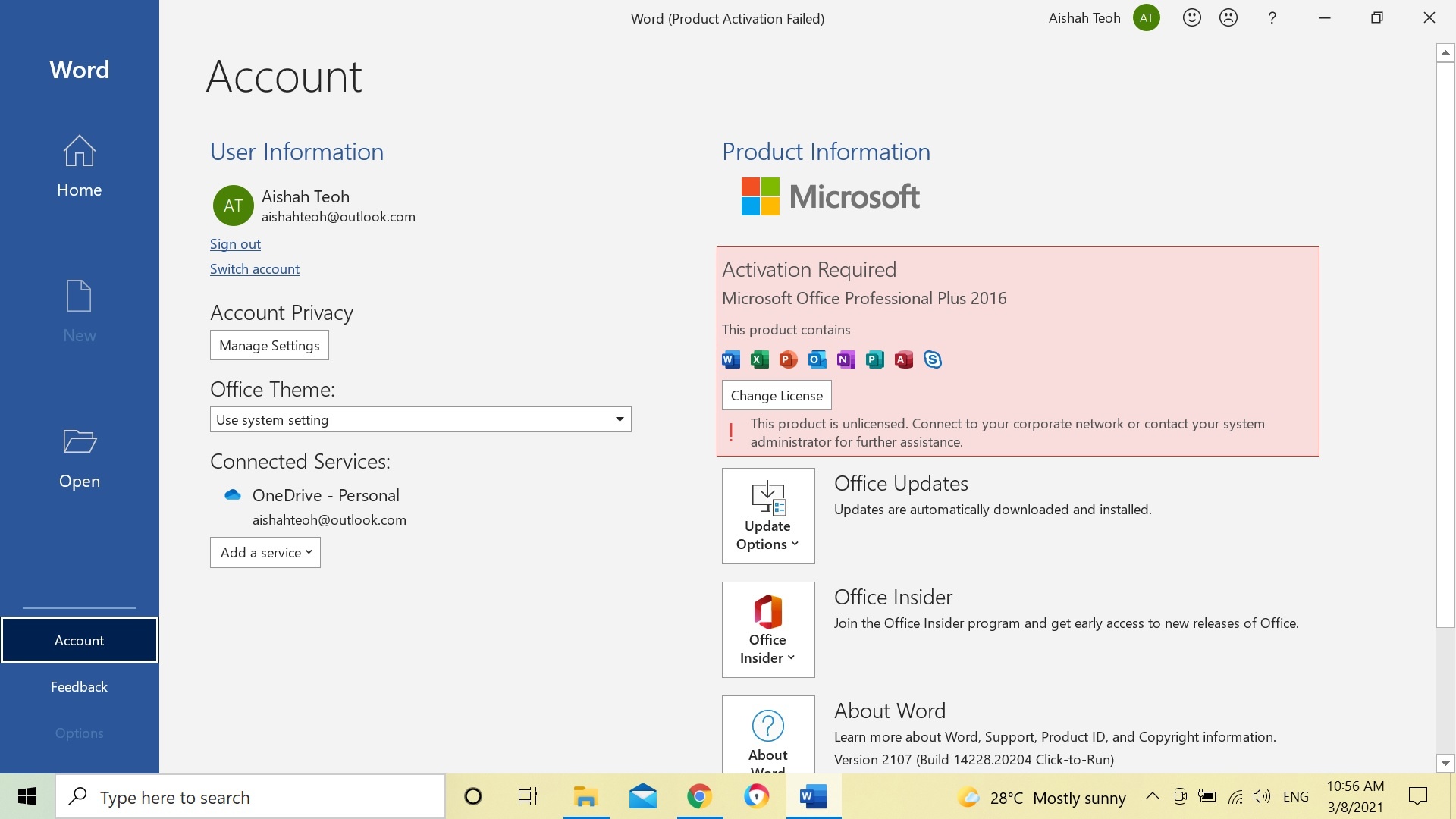
Task: Open the Windows Start menu
Action: coord(27,797)
